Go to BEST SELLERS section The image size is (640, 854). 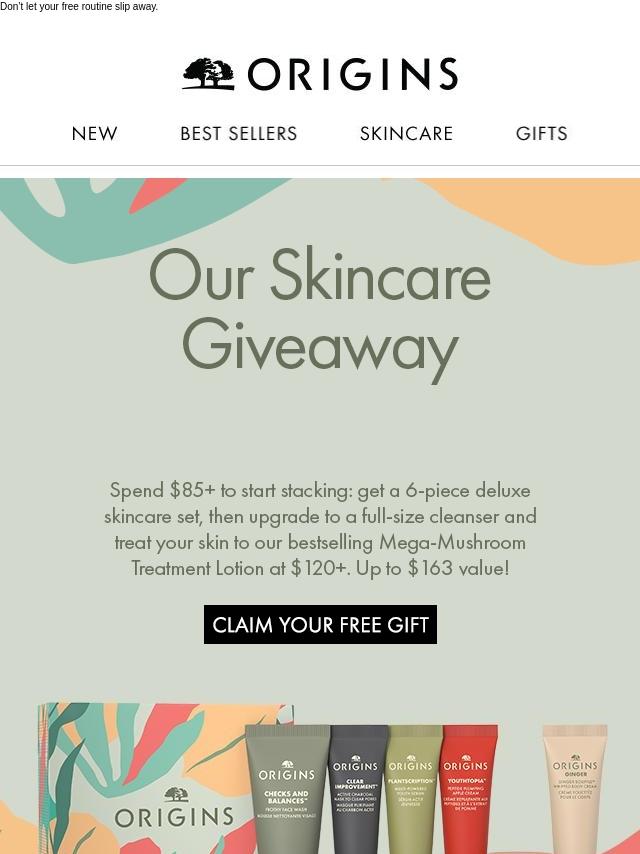click(x=239, y=133)
